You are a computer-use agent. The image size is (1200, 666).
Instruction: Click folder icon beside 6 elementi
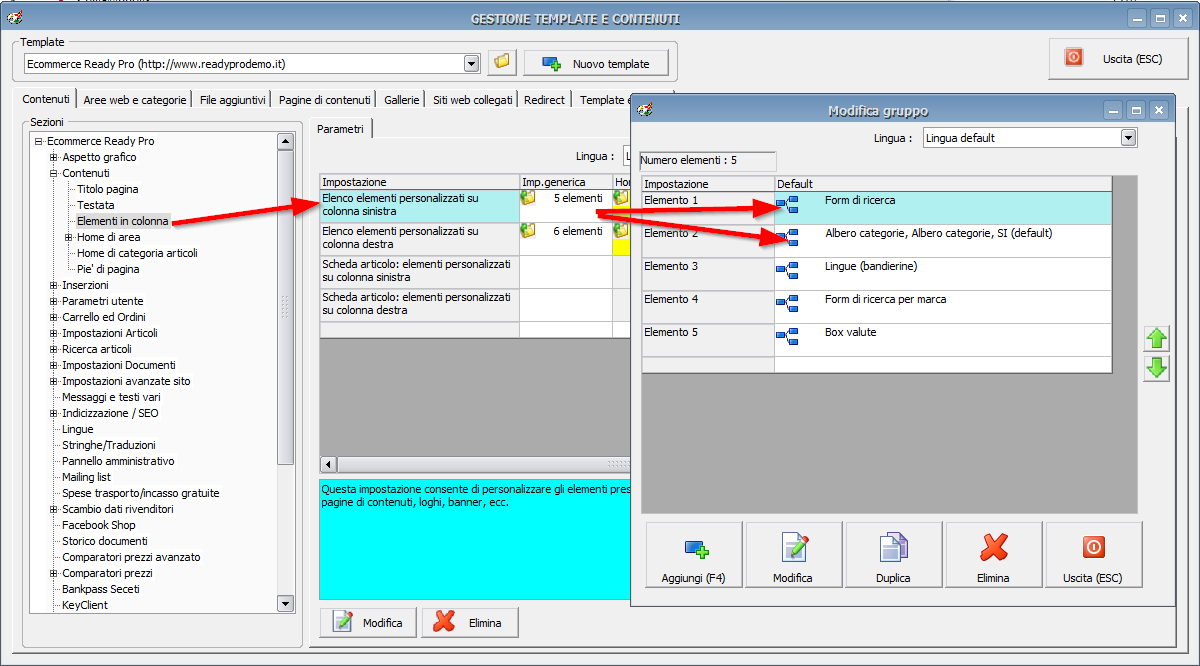(x=528, y=231)
